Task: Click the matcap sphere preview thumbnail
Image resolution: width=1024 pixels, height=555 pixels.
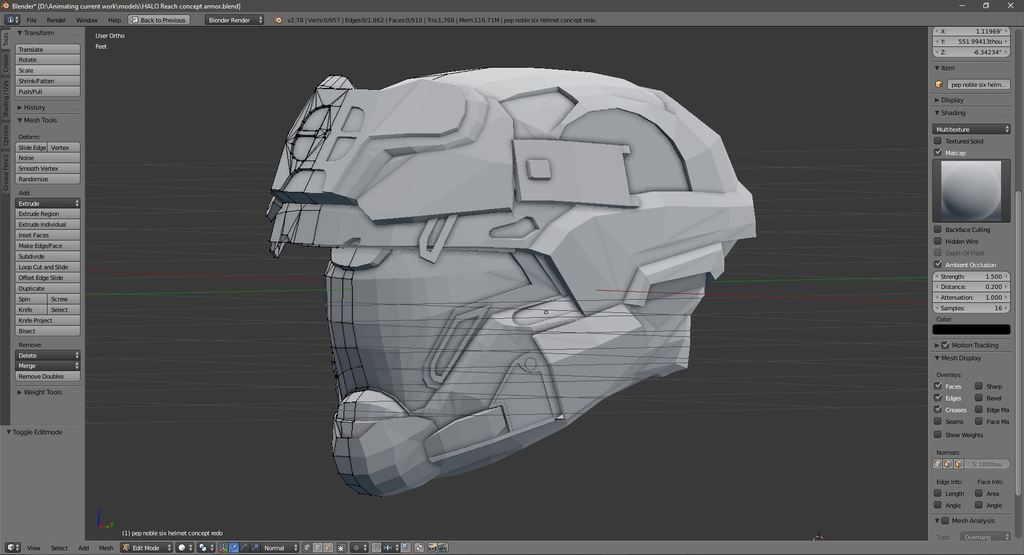Action: click(x=971, y=191)
